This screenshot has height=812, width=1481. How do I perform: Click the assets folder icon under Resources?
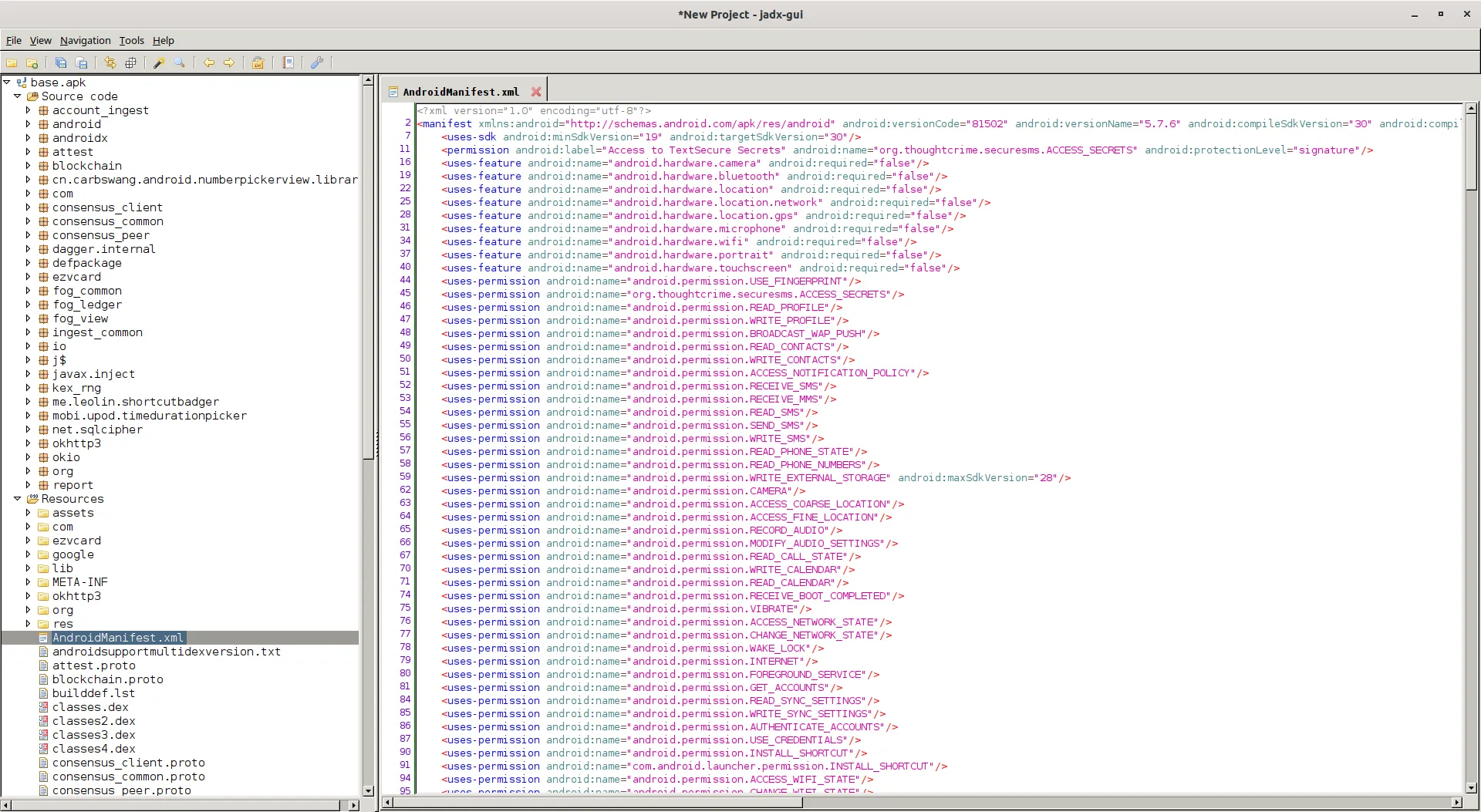tap(44, 513)
